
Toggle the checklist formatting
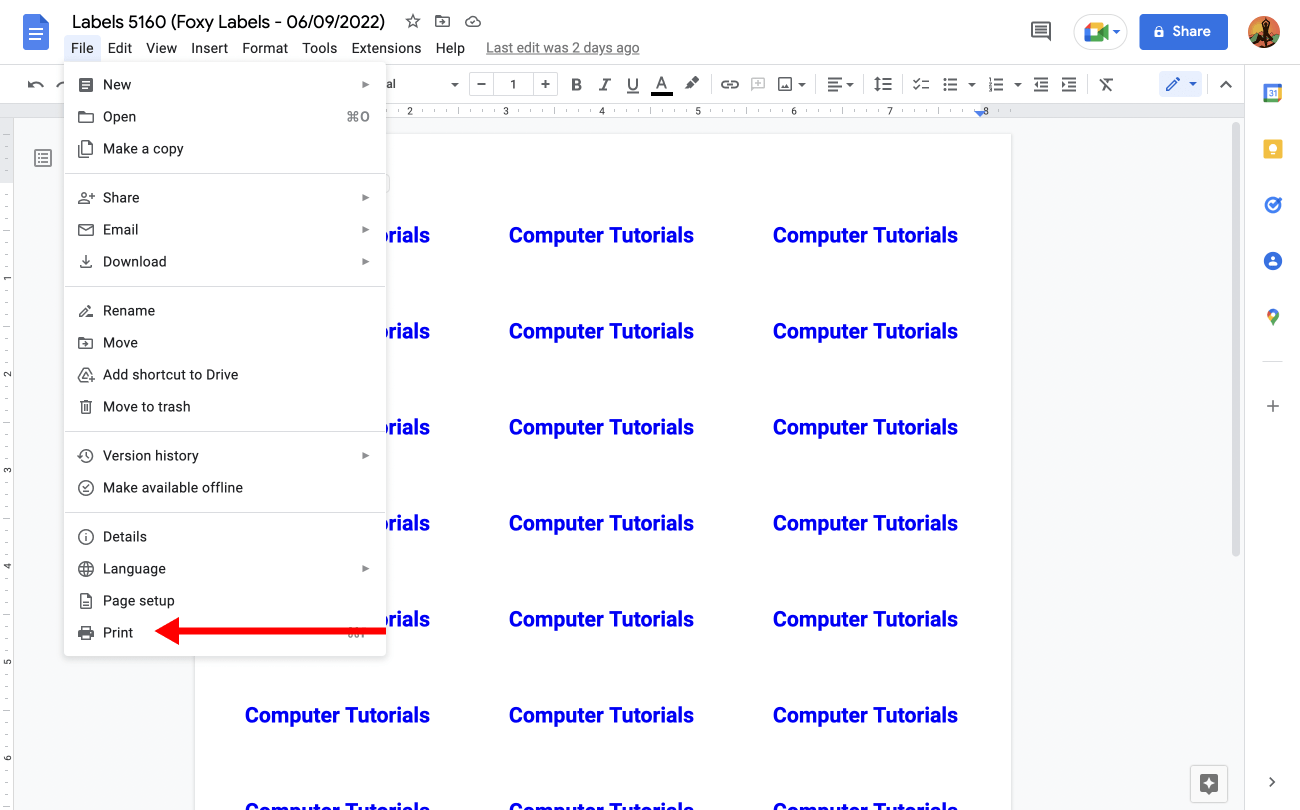coord(920,84)
